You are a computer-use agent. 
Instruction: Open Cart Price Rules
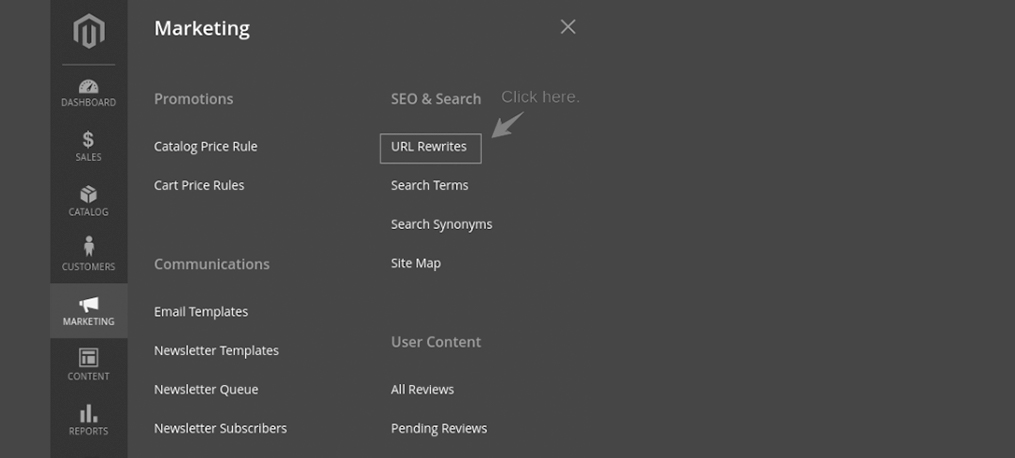[x=199, y=186]
